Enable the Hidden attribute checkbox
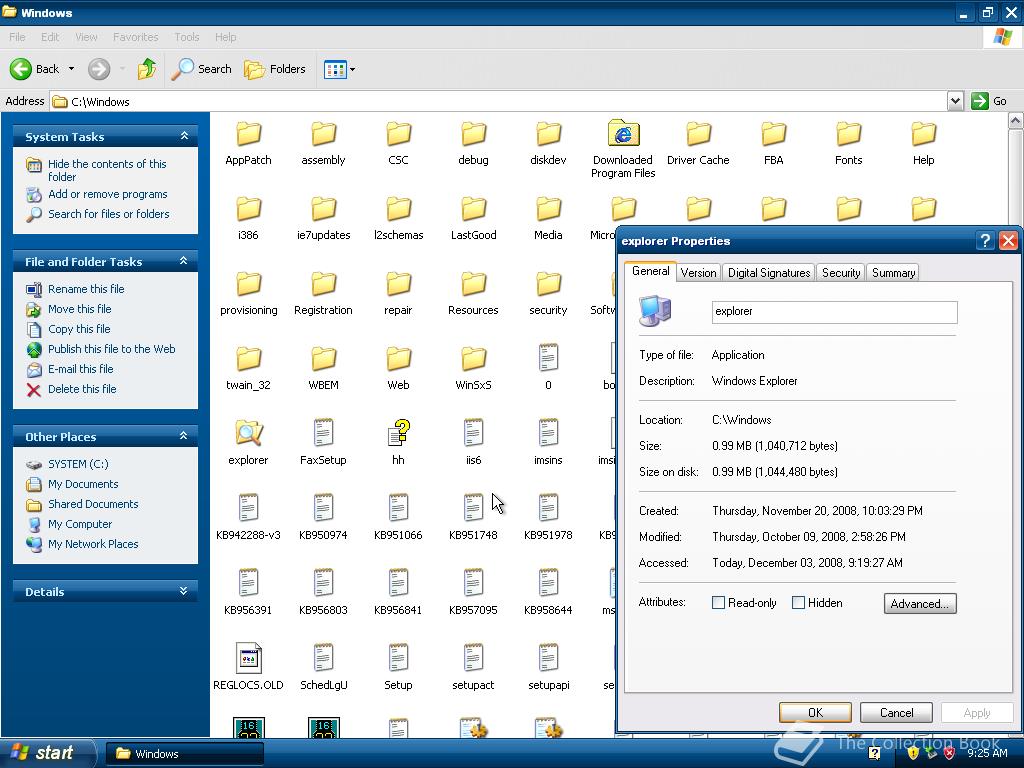The width and height of the screenshot is (1024, 768). click(798, 603)
